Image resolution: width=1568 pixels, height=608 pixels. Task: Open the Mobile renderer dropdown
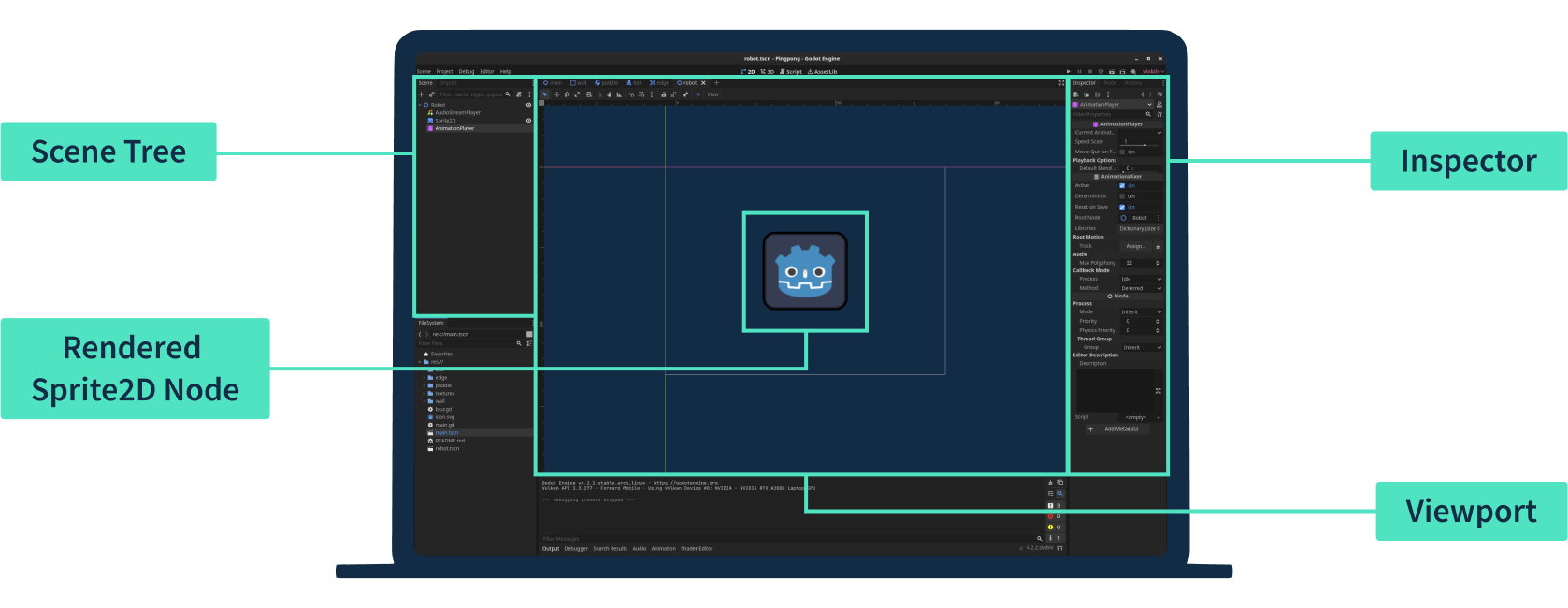pyautogui.click(x=1154, y=71)
